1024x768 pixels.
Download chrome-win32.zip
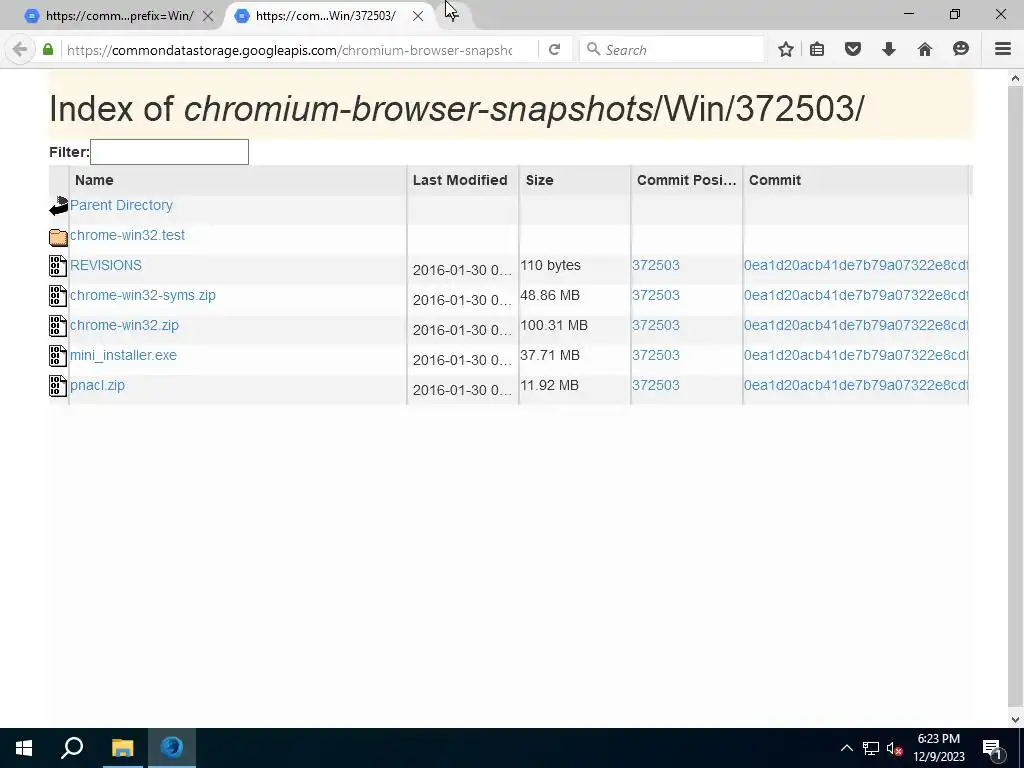pos(124,325)
